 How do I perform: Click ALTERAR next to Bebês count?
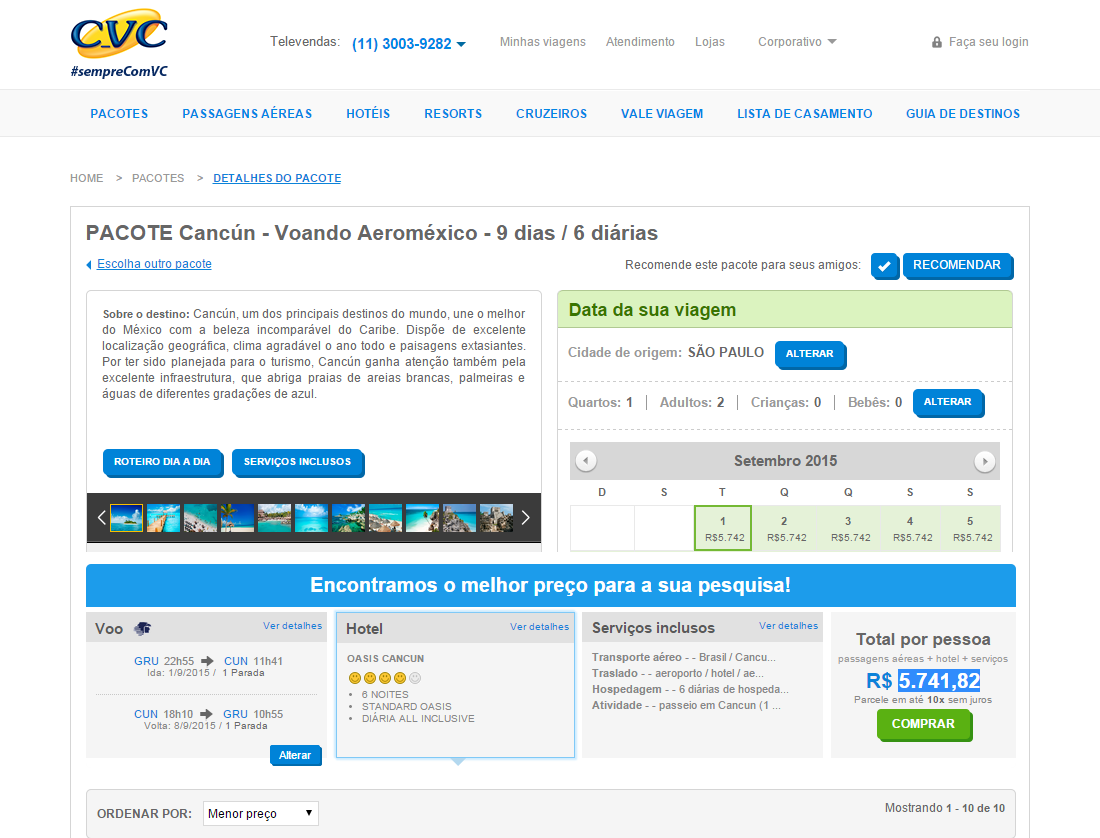947,402
